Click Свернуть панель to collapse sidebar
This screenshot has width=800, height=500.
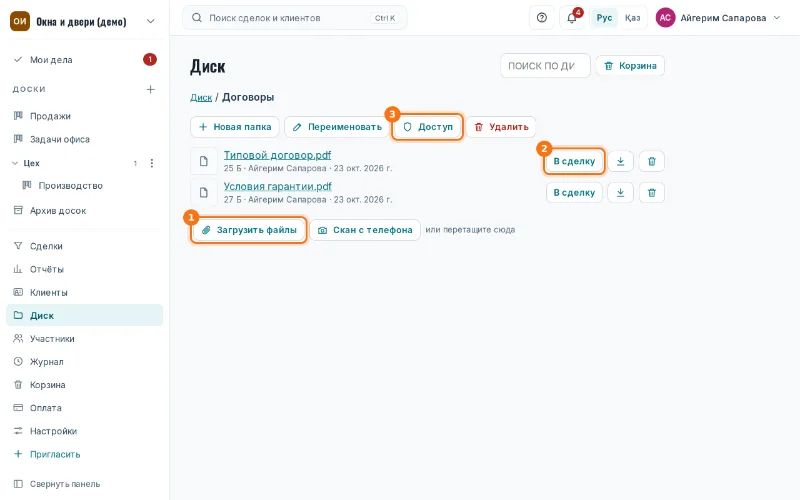[85, 484]
